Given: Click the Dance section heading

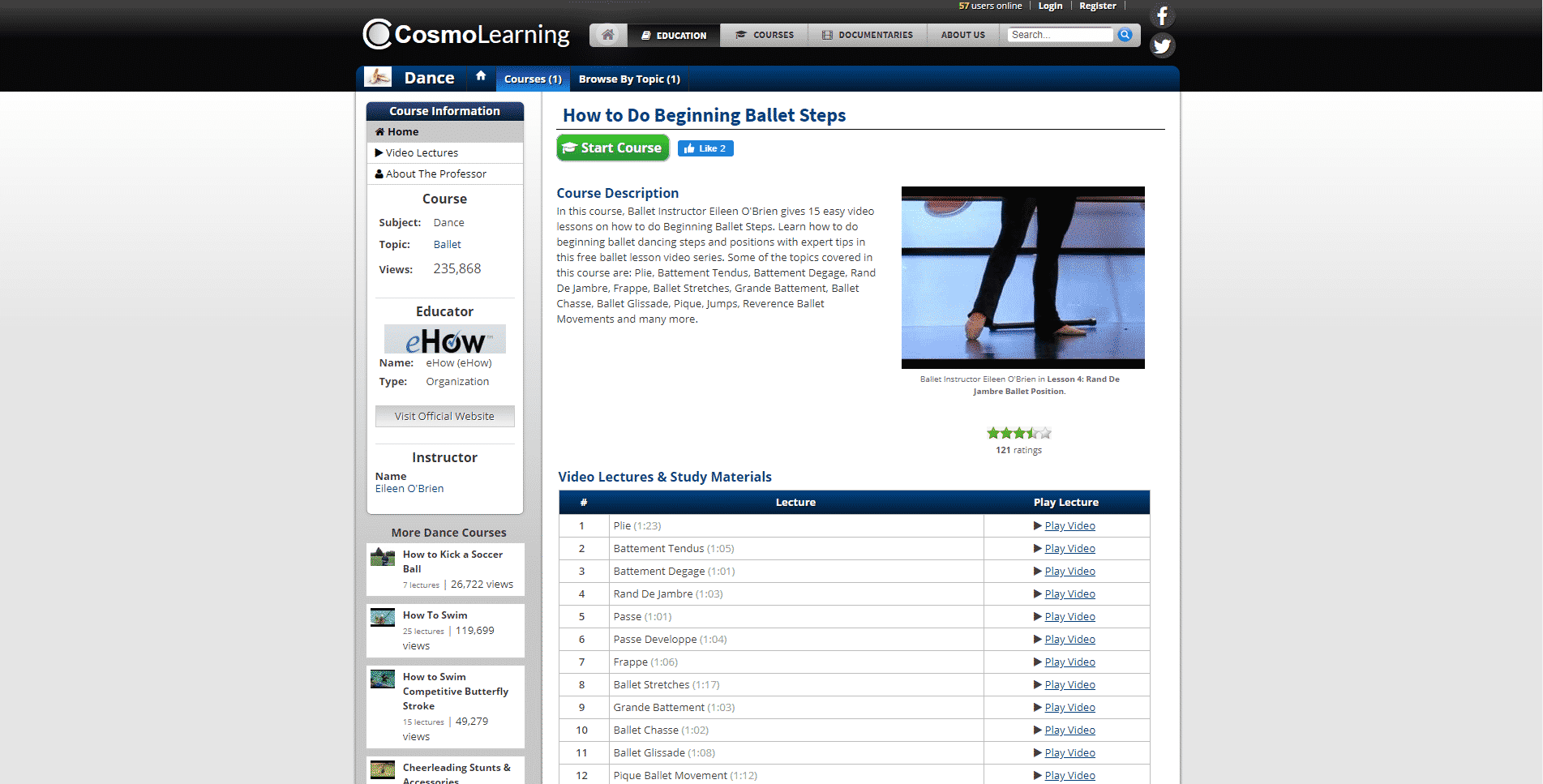Looking at the screenshot, I should (429, 78).
